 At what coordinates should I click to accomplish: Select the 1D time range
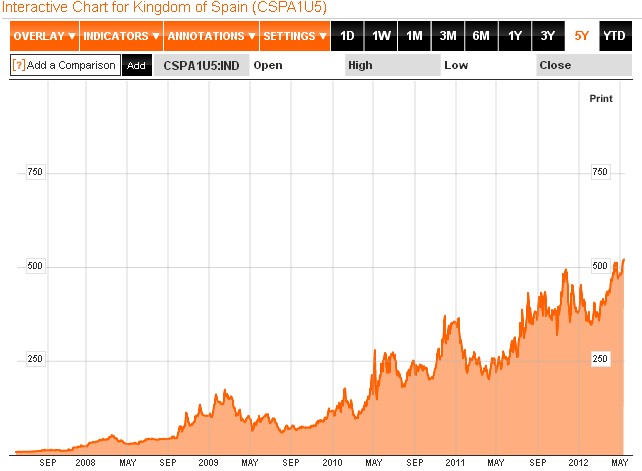pos(347,36)
